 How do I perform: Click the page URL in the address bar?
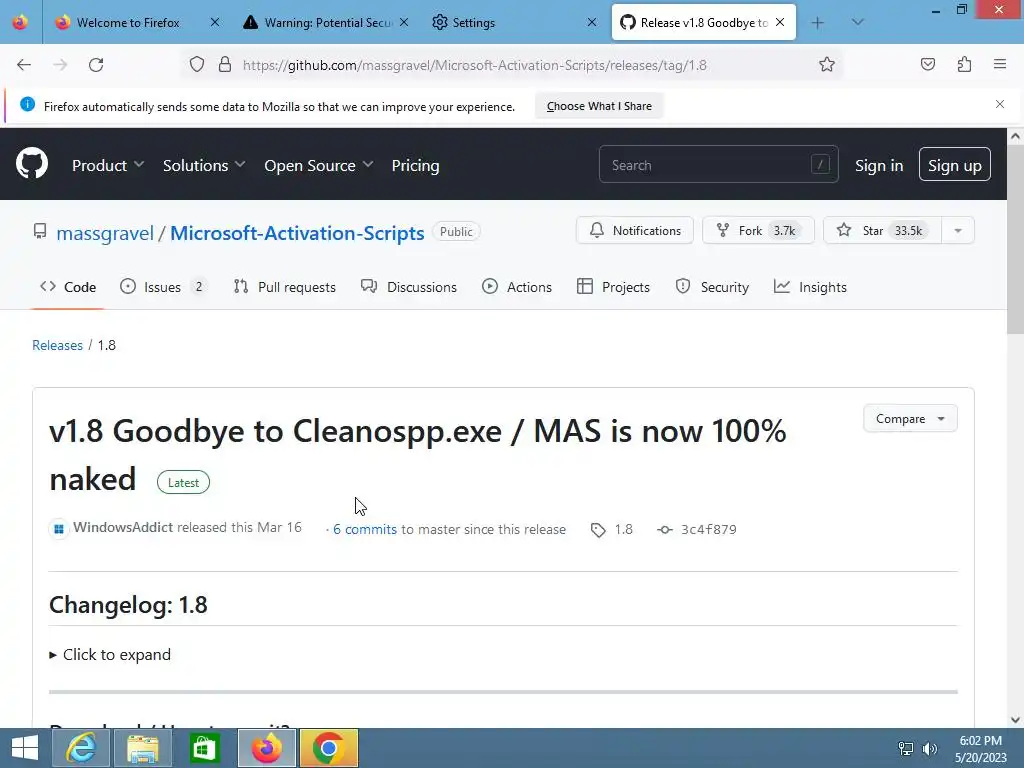coord(475,65)
